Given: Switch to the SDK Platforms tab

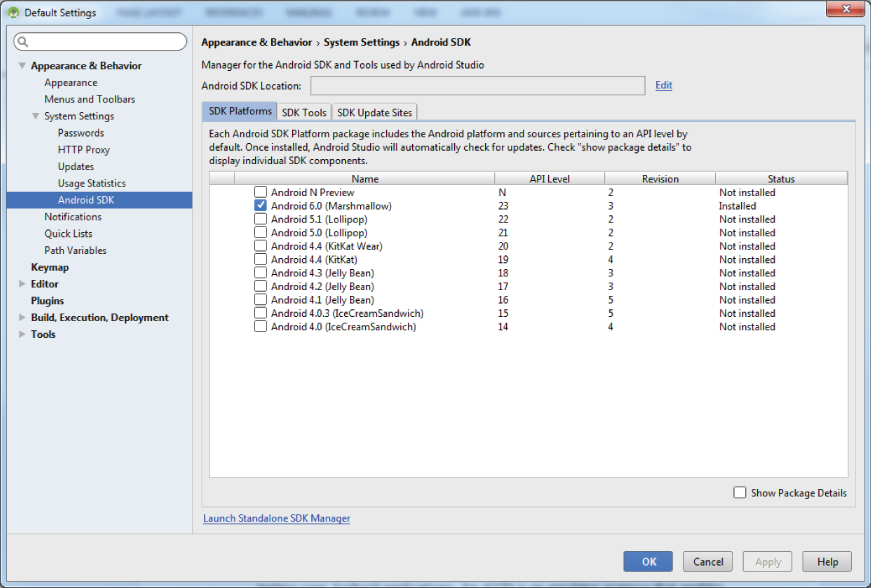Looking at the screenshot, I should click(239, 111).
